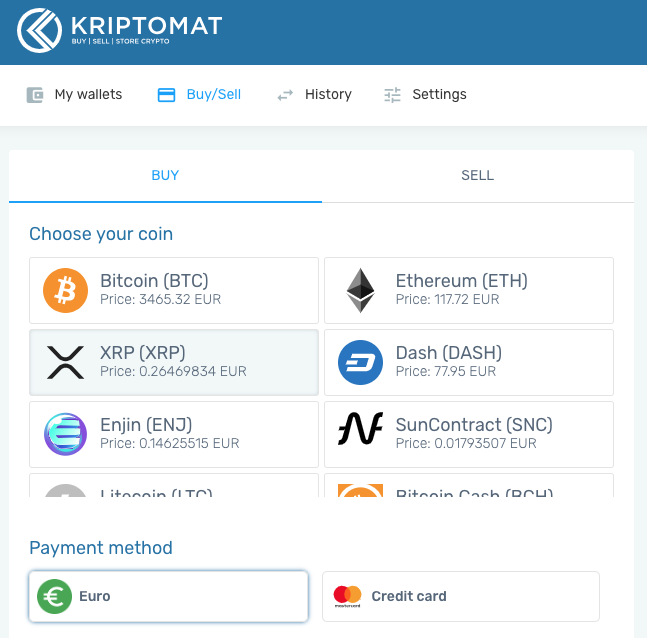Click Bitcoin price 3465.32 EUR
Viewport: 647px width, 638px height.
161,299
